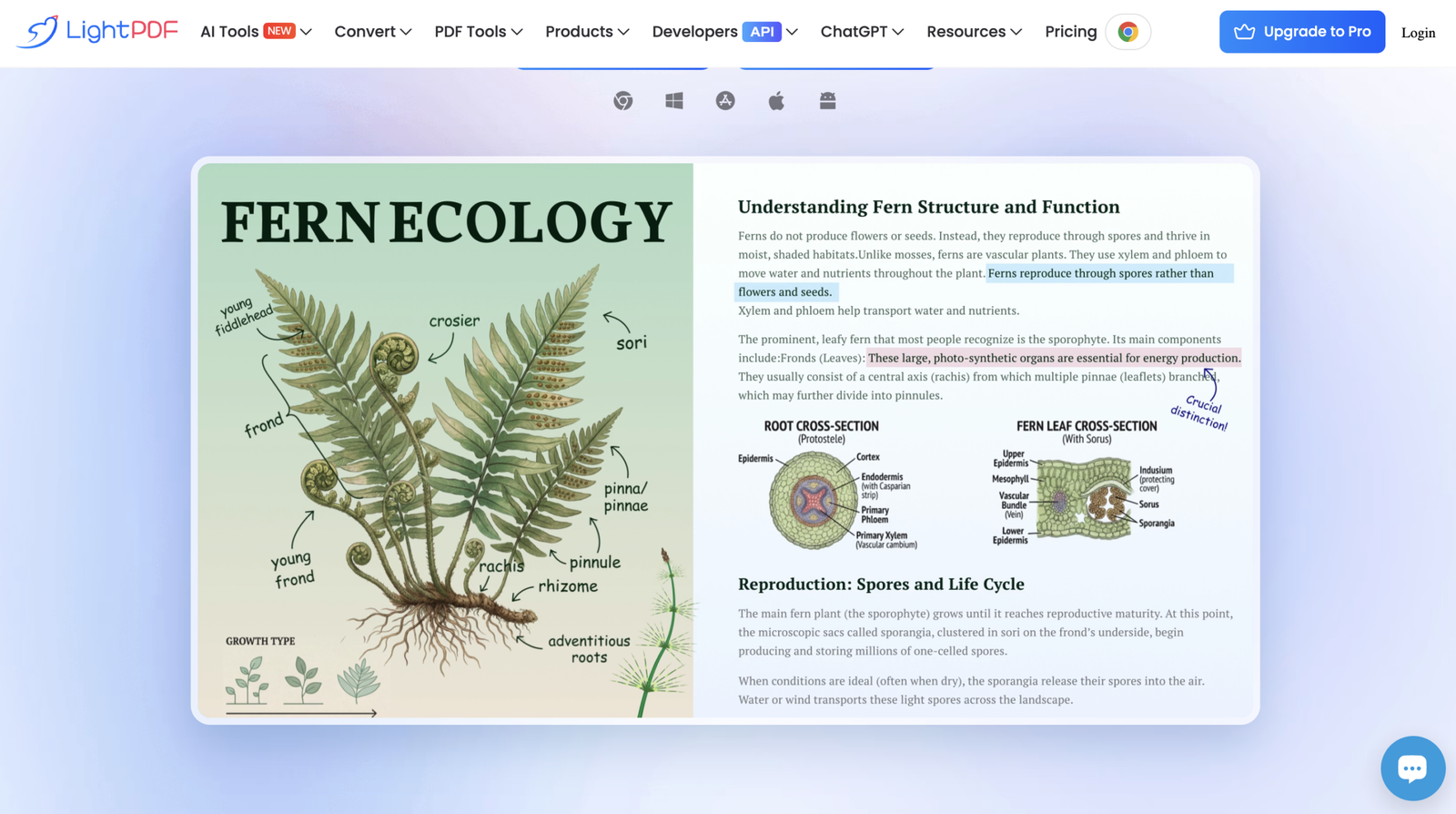Click the Root Cross-Section diagram

(x=827, y=486)
